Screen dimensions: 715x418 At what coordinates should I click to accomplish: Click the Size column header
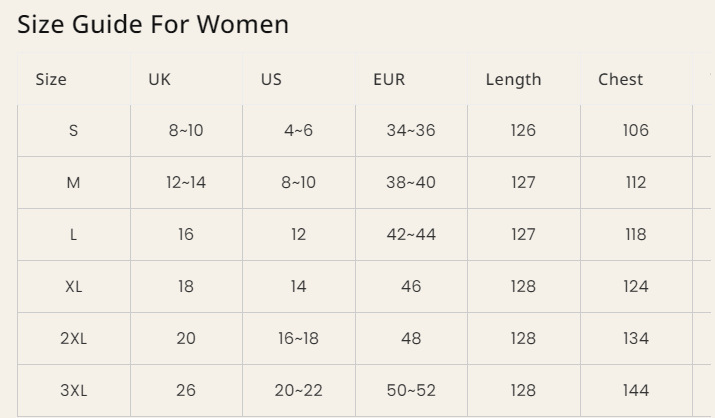click(51, 80)
